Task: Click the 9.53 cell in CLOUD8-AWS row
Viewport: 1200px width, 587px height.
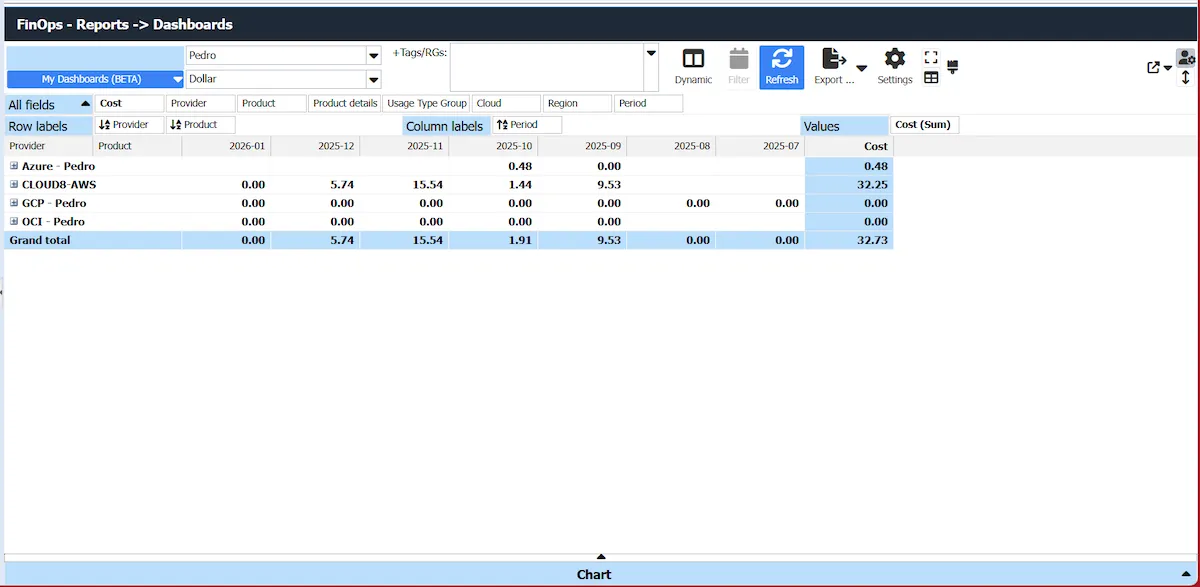Action: coord(582,185)
